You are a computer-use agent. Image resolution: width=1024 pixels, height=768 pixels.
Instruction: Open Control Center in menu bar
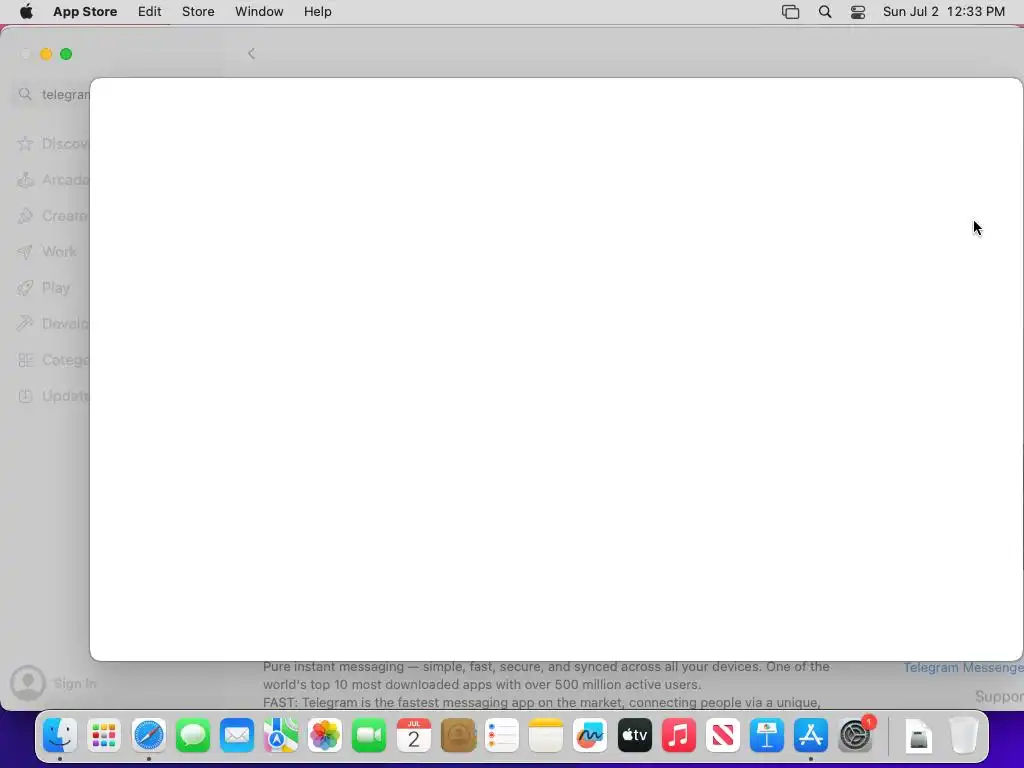(x=858, y=12)
